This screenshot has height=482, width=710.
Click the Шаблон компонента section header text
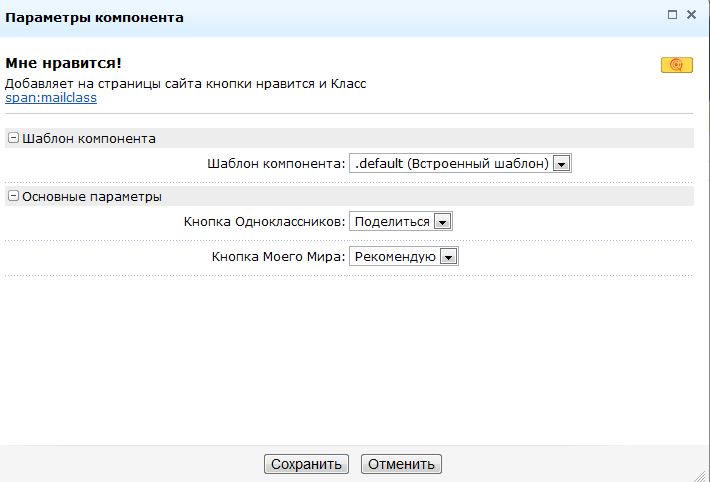coord(88,138)
